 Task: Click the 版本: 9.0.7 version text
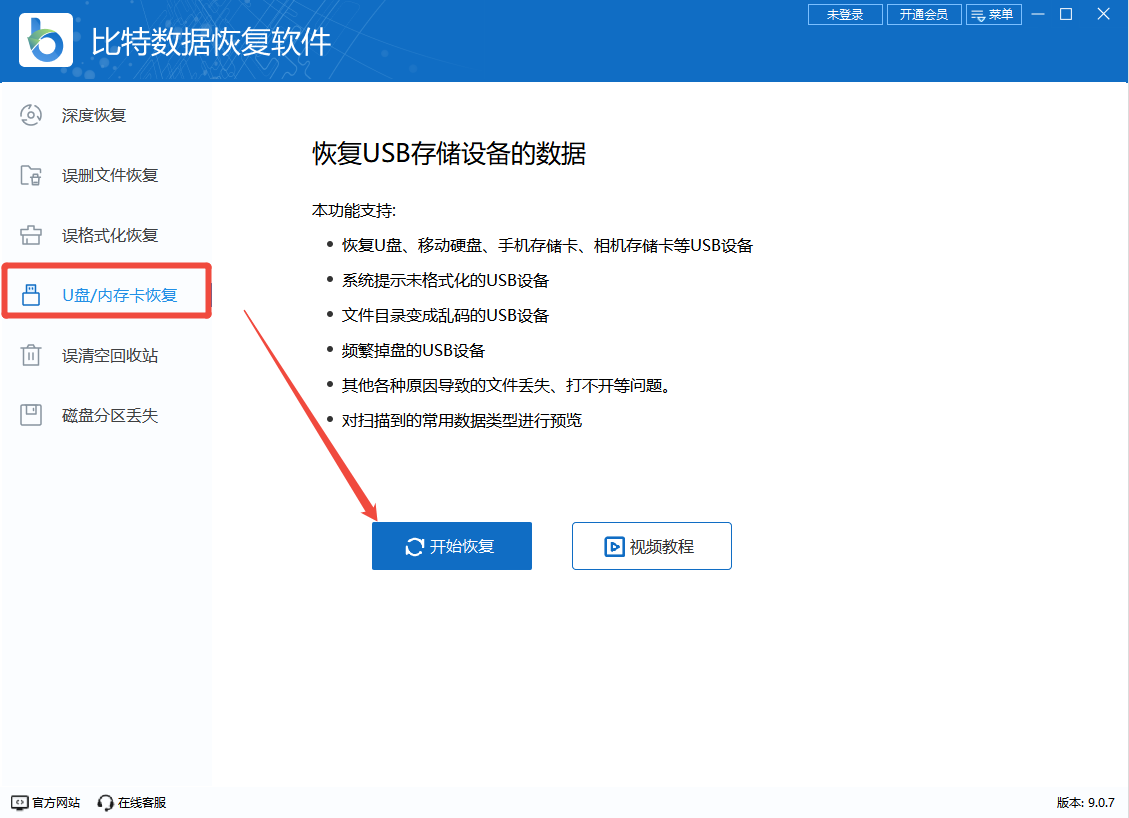[x=1085, y=802]
